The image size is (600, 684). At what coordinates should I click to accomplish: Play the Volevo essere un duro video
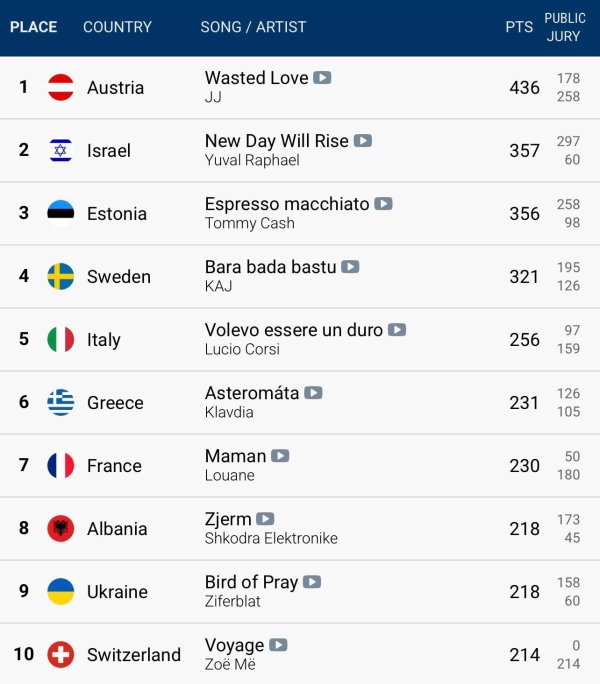(x=397, y=330)
